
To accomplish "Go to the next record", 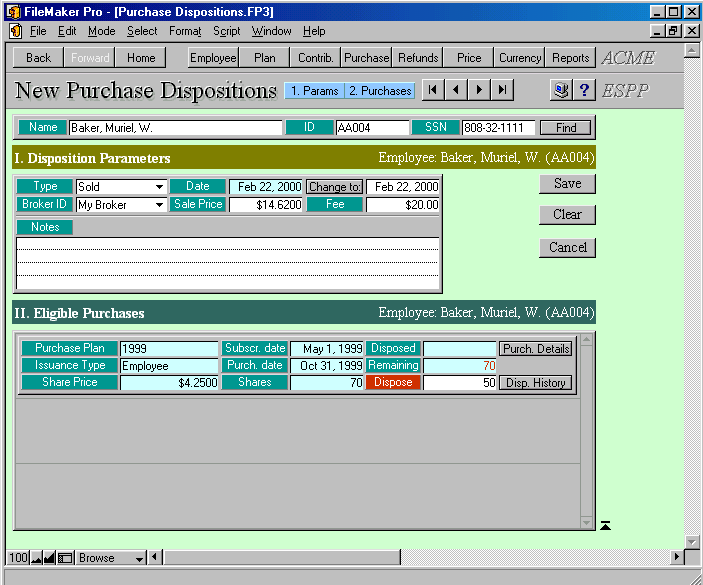I will click(479, 90).
